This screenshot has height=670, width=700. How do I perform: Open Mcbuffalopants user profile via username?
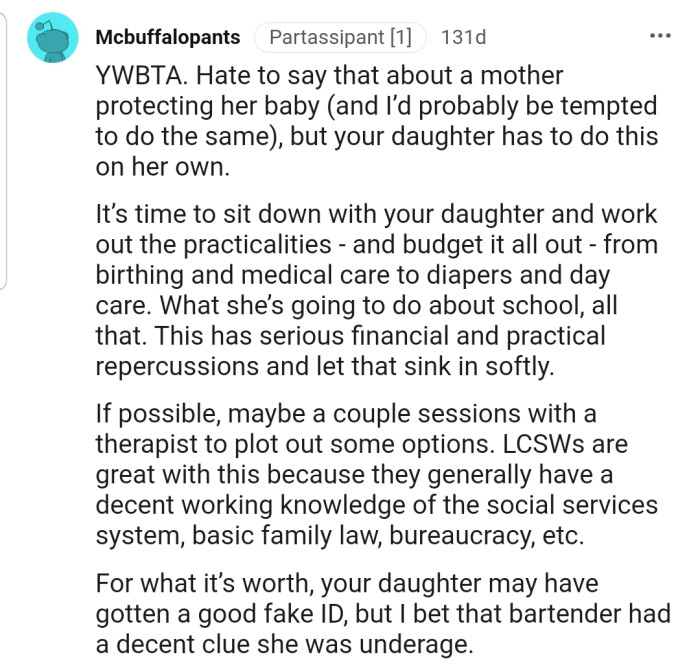tap(168, 38)
